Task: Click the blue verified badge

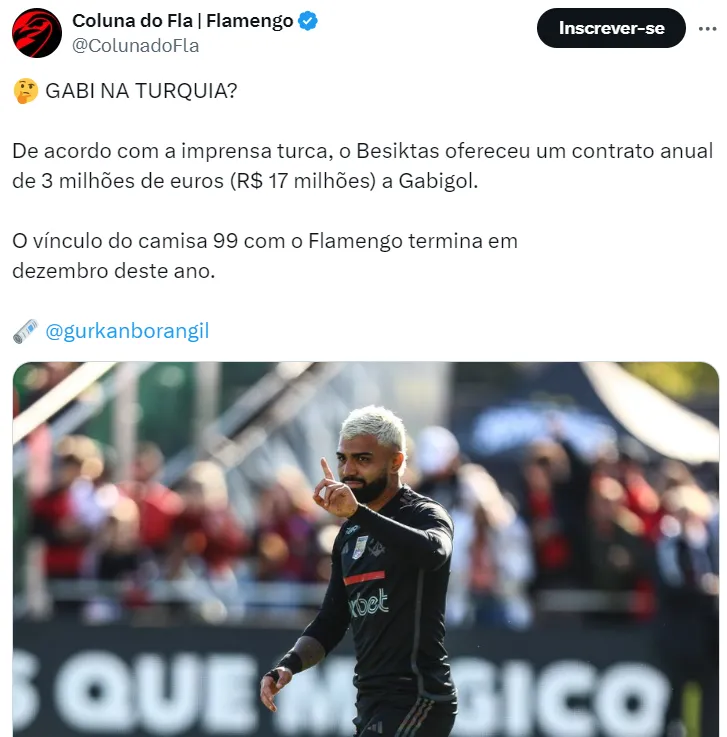Action: [308, 21]
